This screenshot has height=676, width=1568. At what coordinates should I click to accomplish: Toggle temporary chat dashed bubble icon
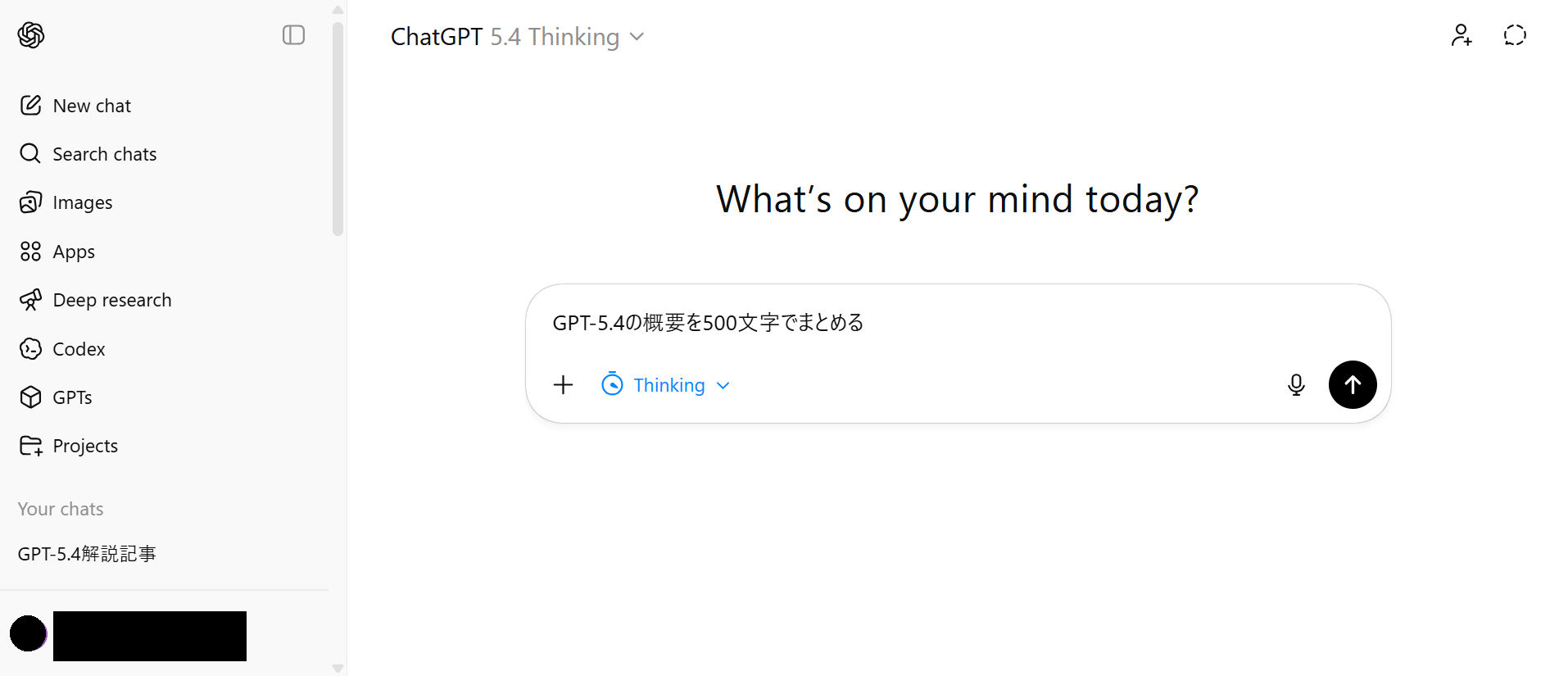point(1515,35)
